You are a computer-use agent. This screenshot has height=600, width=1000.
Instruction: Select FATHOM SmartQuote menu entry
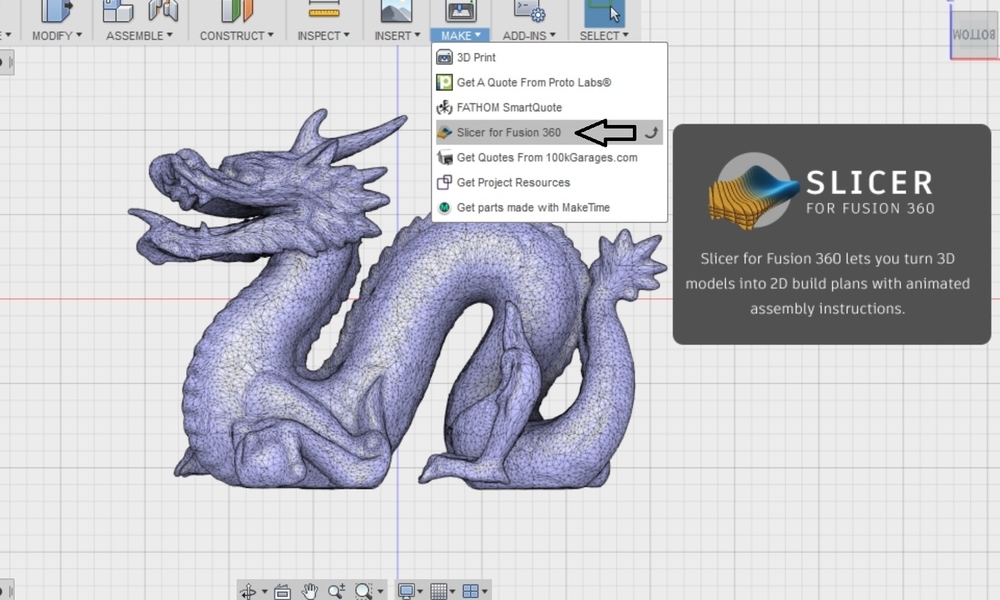(x=549, y=107)
